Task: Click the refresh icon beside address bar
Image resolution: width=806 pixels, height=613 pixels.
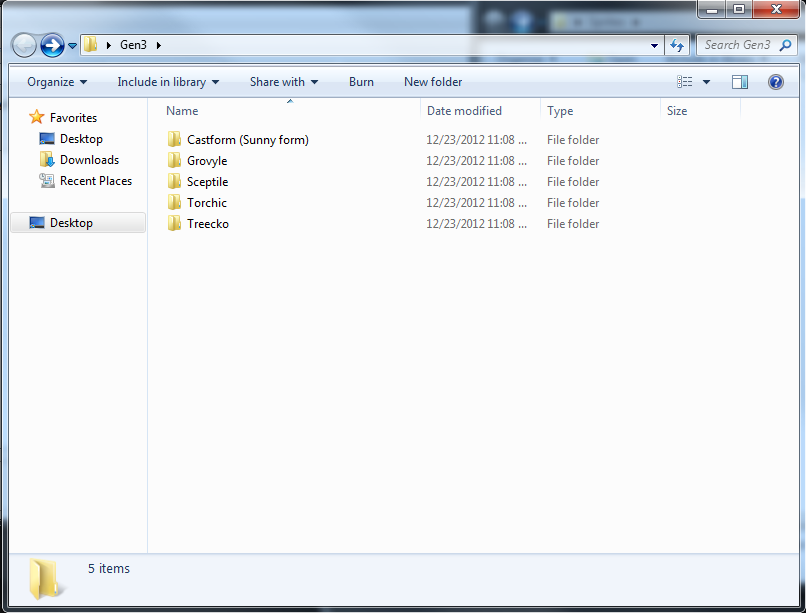Action: tap(677, 45)
